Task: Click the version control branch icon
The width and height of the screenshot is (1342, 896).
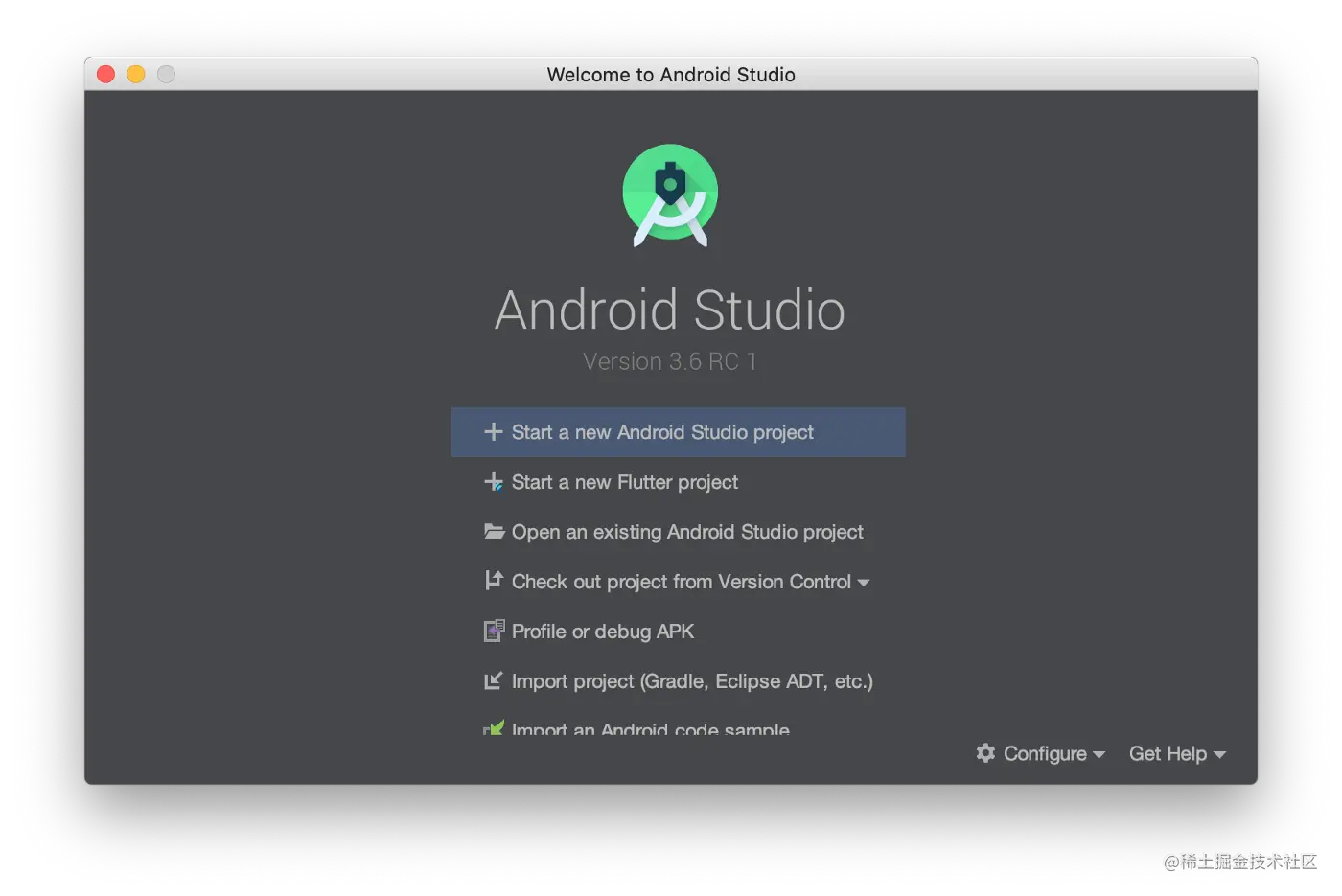Action: (x=494, y=581)
